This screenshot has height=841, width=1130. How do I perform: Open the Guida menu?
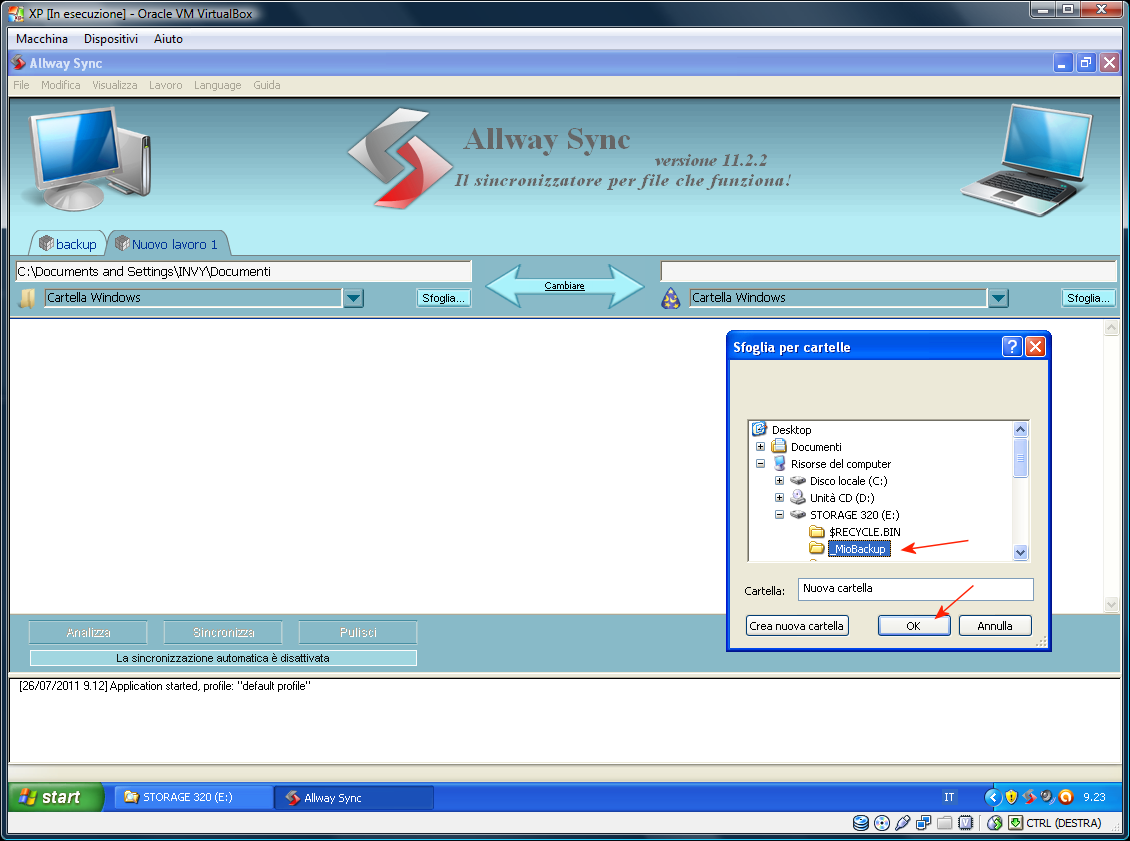coord(267,85)
